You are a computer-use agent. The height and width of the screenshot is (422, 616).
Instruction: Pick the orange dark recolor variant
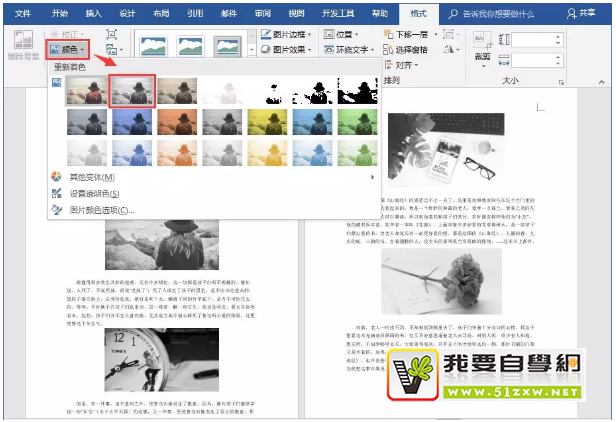click(176, 121)
